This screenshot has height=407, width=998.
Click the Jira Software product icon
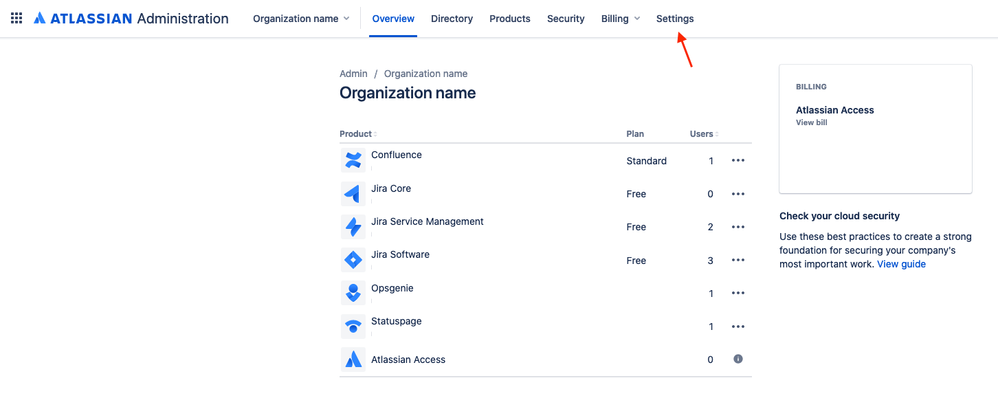[353, 260]
